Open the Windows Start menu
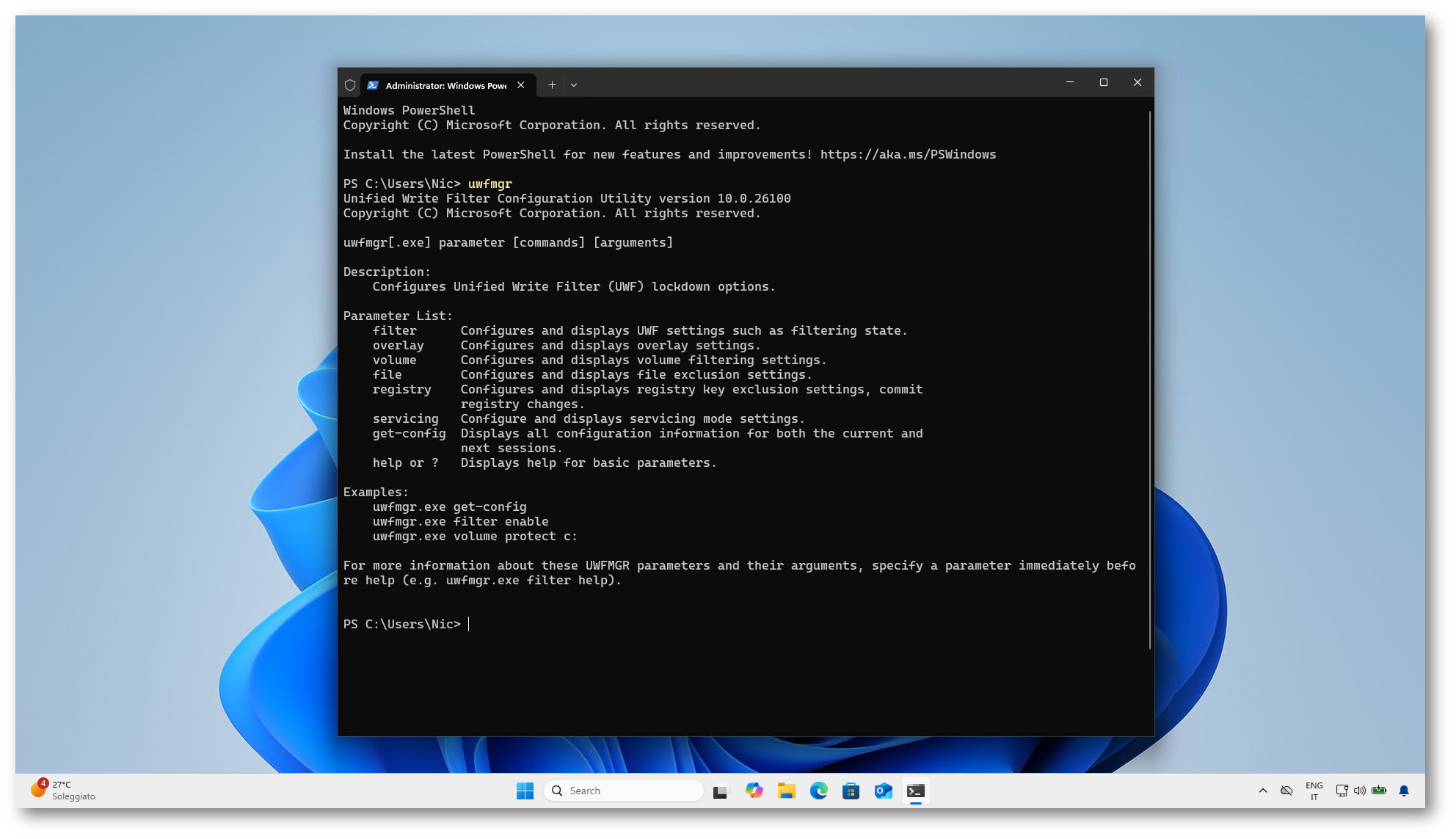Image resolution: width=1456 pixels, height=839 pixels. pos(525,791)
